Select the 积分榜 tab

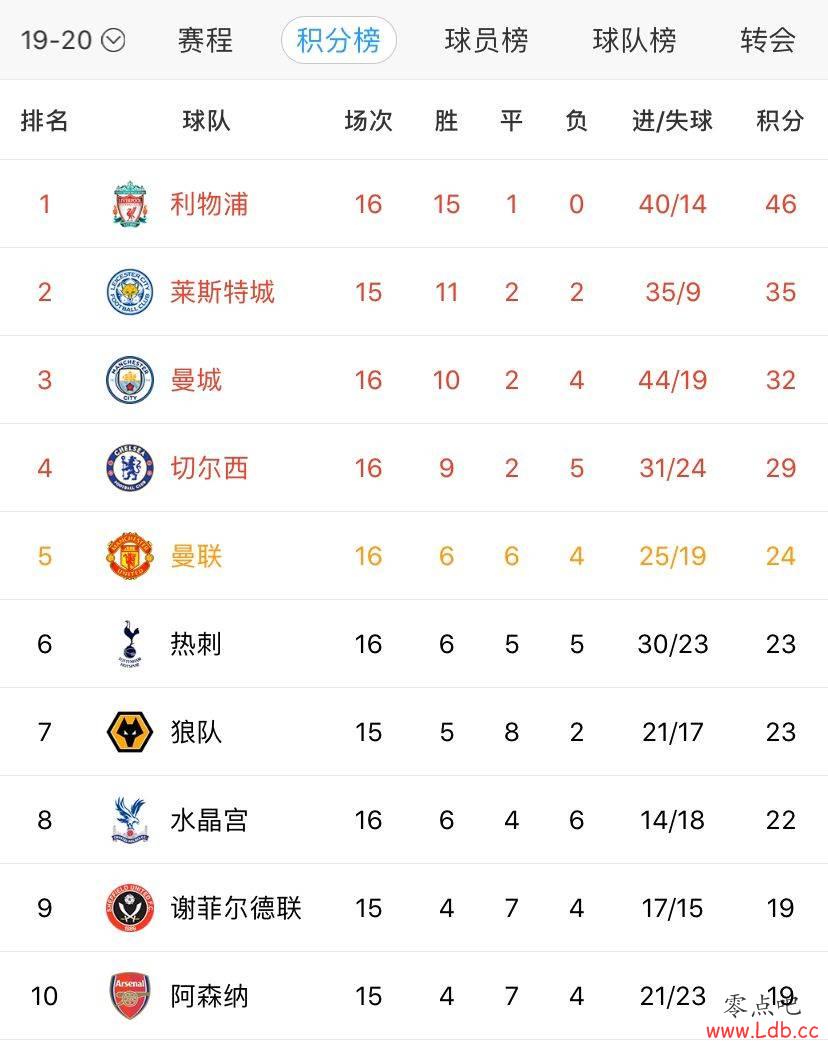pos(338,40)
